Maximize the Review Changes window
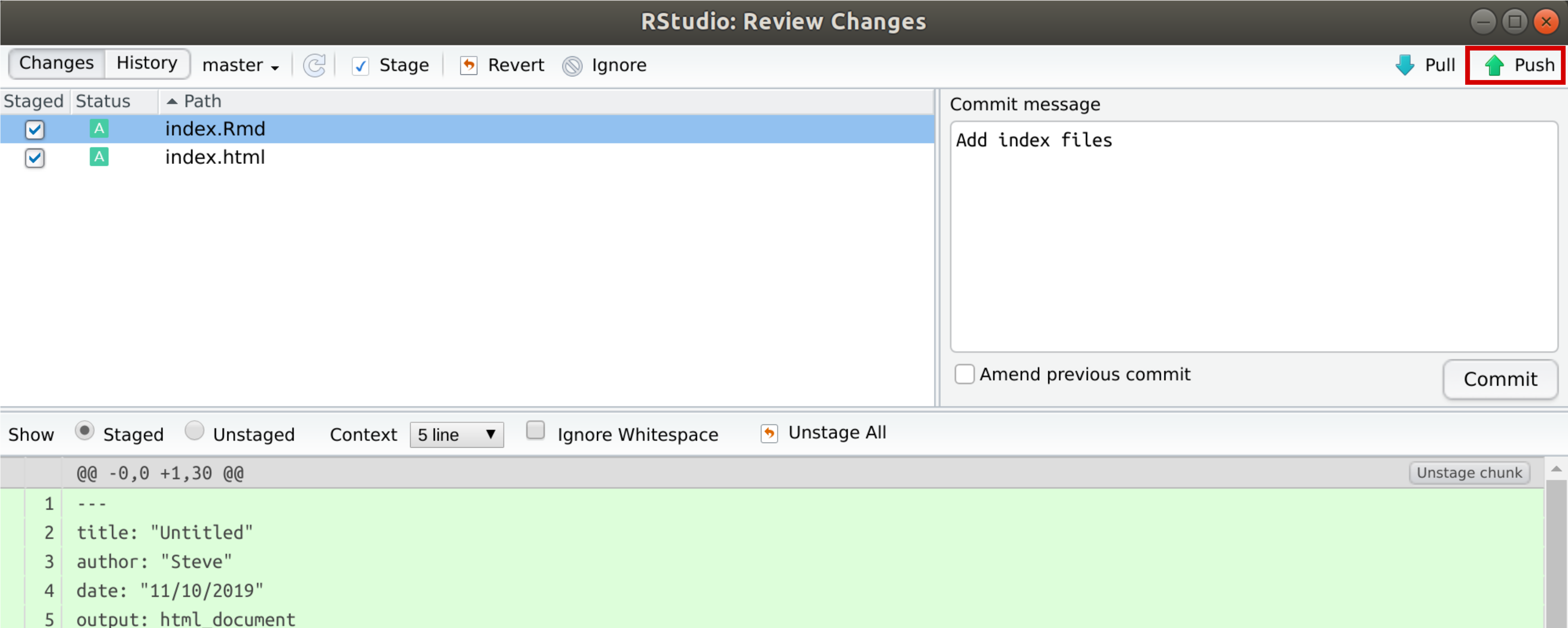This screenshot has height=628, width=1568. tap(1514, 22)
